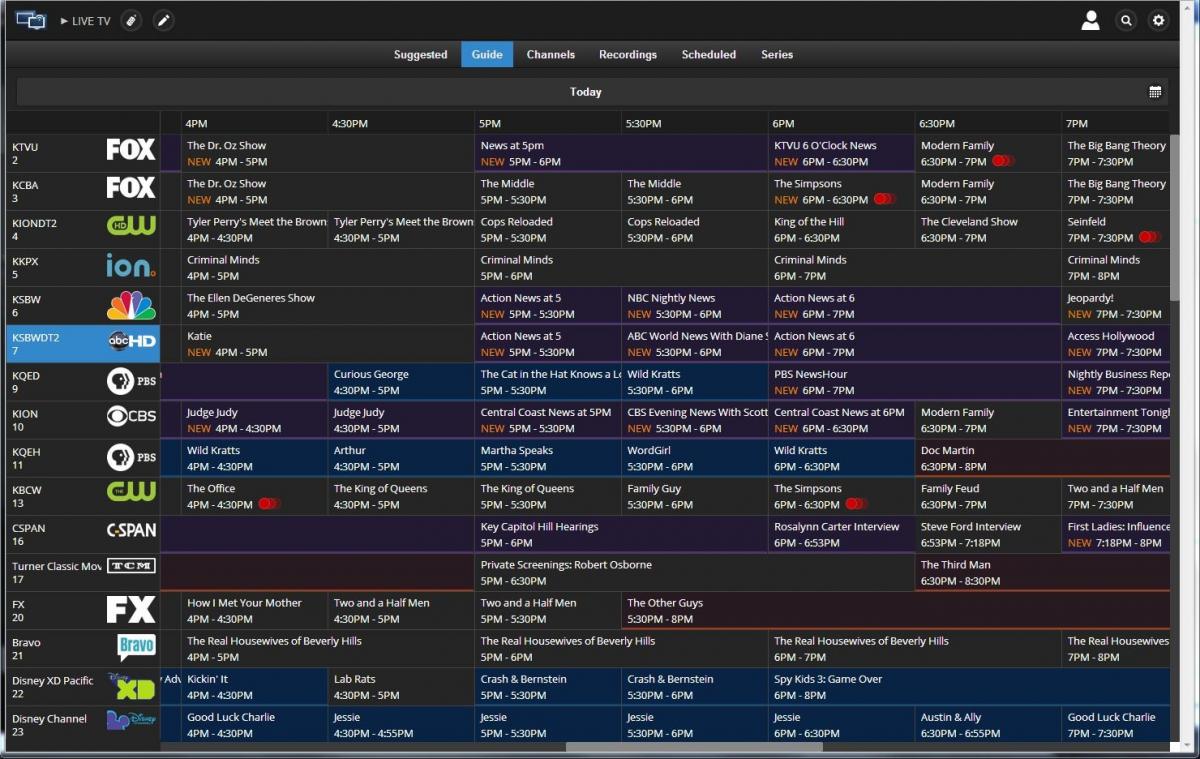Select the KTVU channel 2 FOX logo

tap(131, 150)
